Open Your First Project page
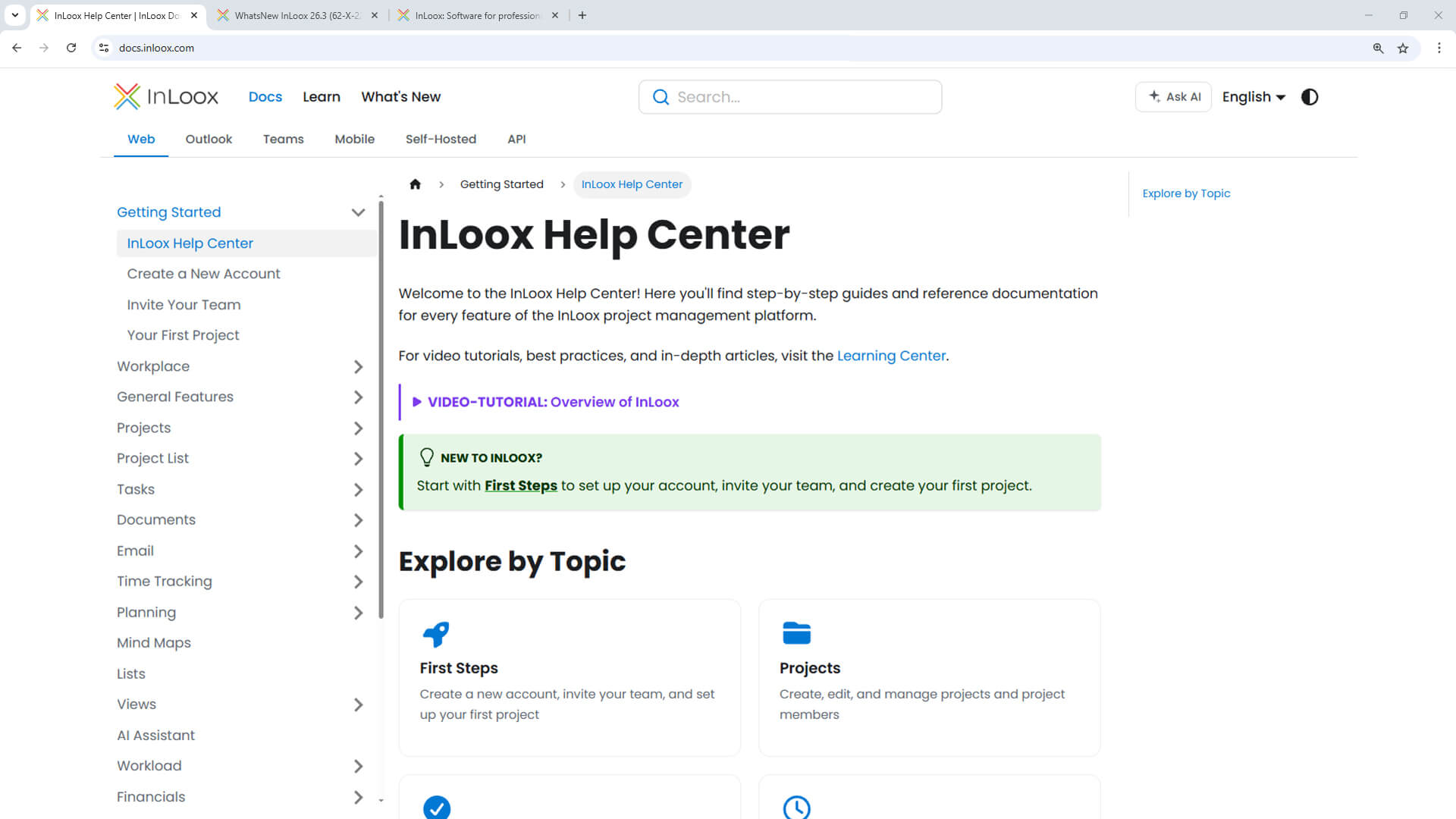The image size is (1456, 819). click(x=183, y=335)
